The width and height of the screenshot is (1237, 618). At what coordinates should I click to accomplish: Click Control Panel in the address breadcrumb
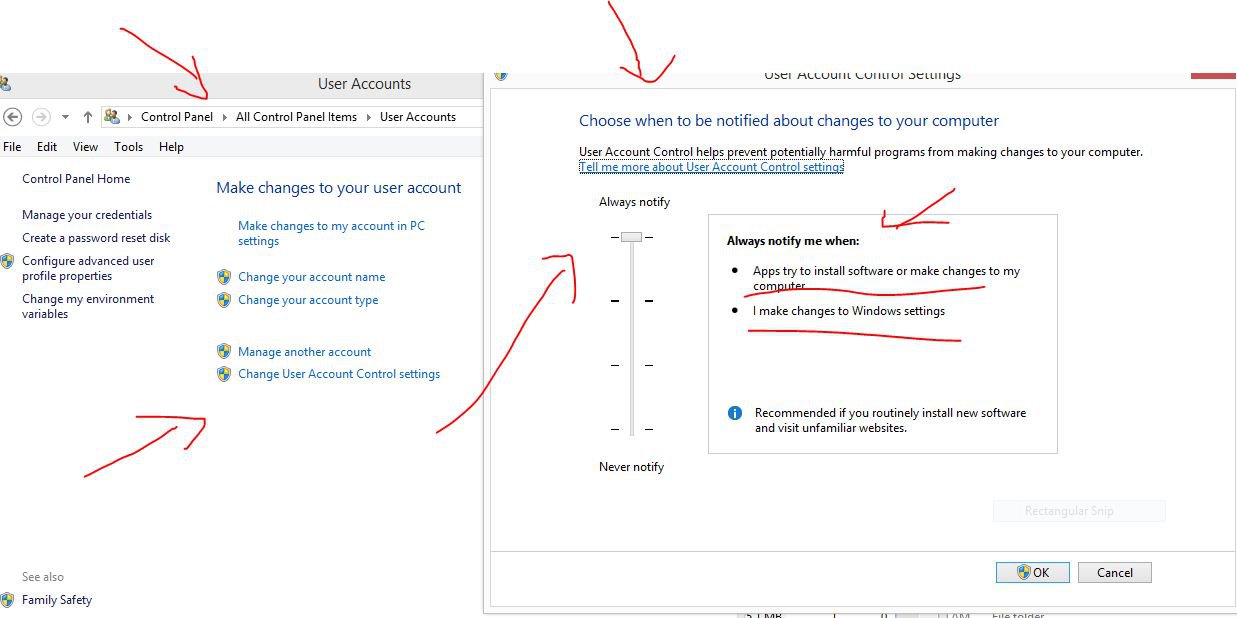[177, 117]
